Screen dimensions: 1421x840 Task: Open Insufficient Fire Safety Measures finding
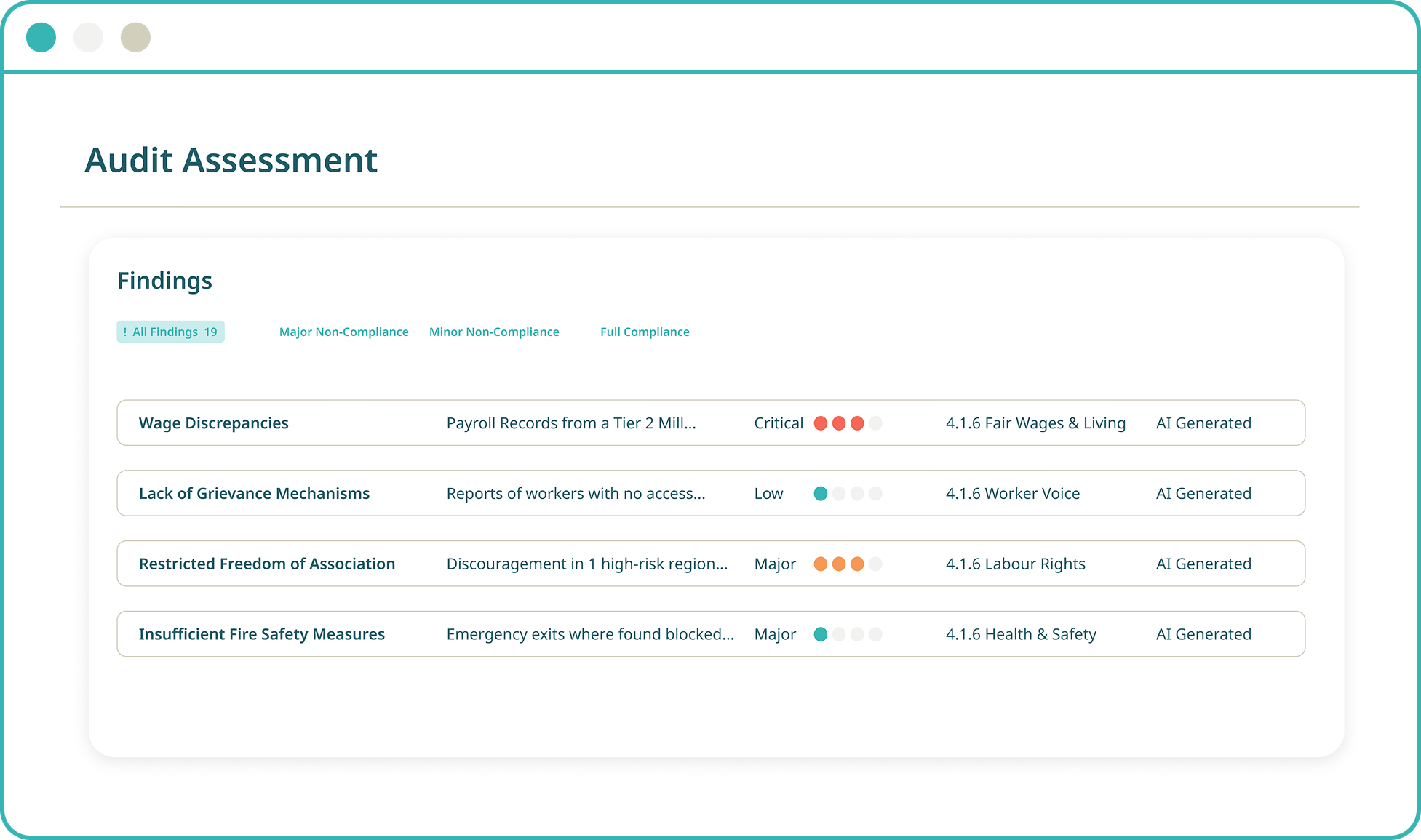click(x=261, y=634)
